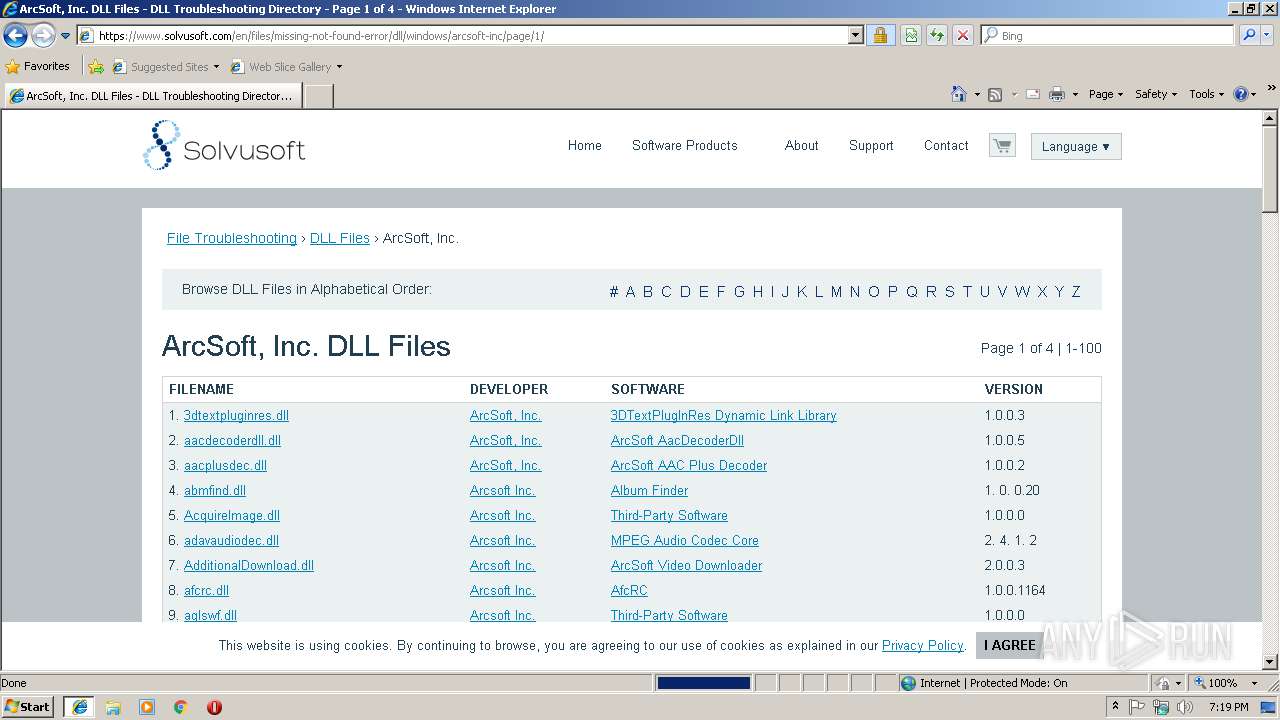The width and height of the screenshot is (1280, 720).
Task: Click the Home toolbar icon
Action: click(x=959, y=94)
